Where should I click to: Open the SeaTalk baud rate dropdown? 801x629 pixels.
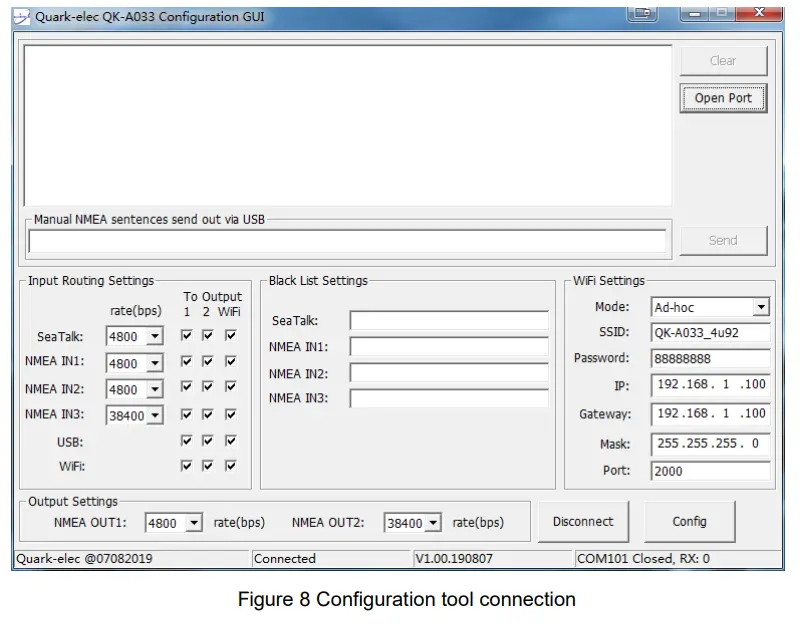[135, 336]
